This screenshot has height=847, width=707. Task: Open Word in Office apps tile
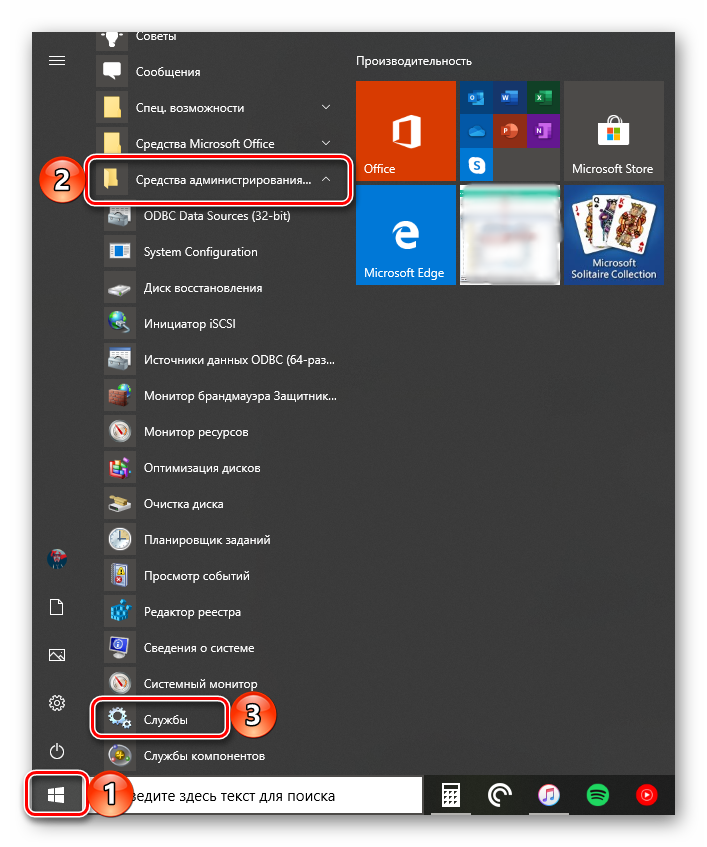point(509,98)
